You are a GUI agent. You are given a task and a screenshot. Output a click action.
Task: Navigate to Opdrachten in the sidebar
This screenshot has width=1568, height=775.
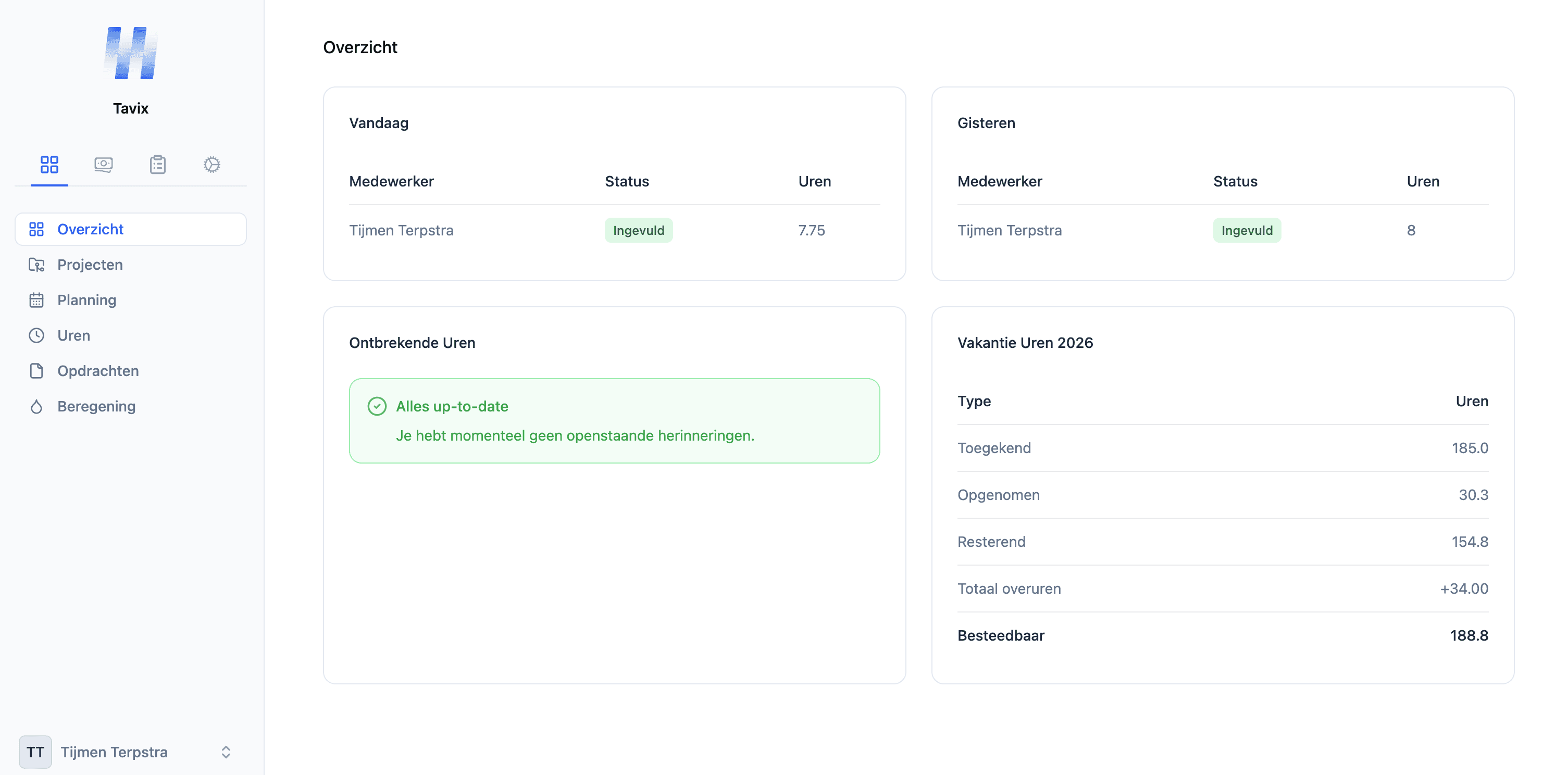97,371
